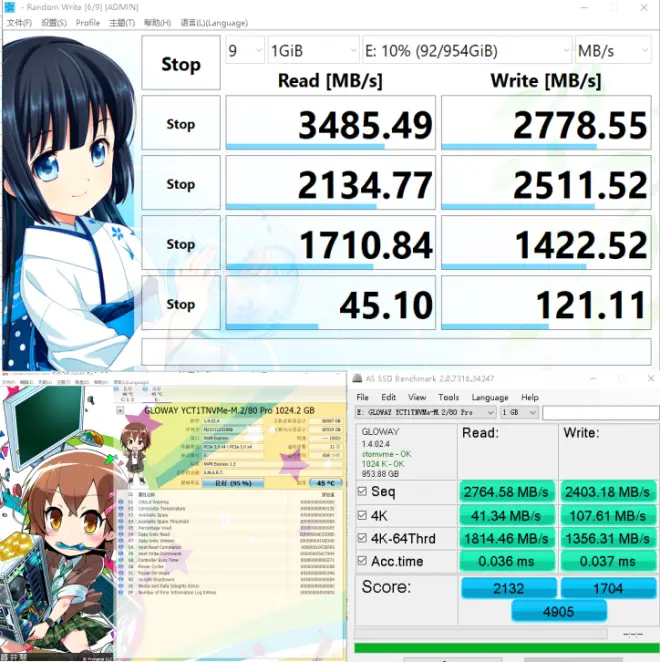Open CrystalDiskMark 帮助(H) menu
The width and height of the screenshot is (660, 662).
point(157,23)
